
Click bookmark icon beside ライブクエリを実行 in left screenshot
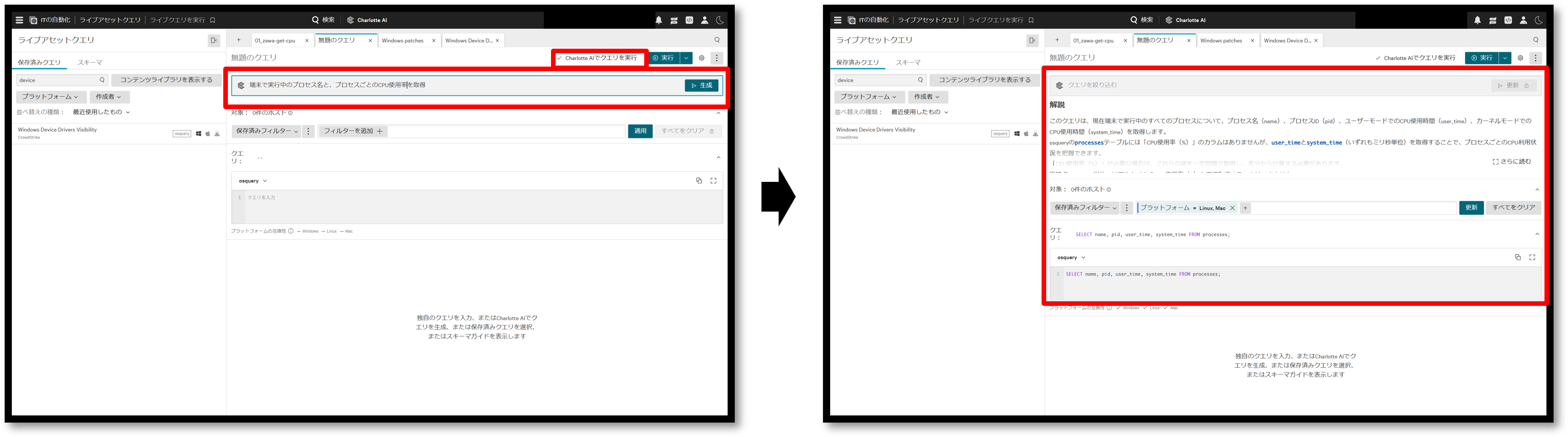213,20
